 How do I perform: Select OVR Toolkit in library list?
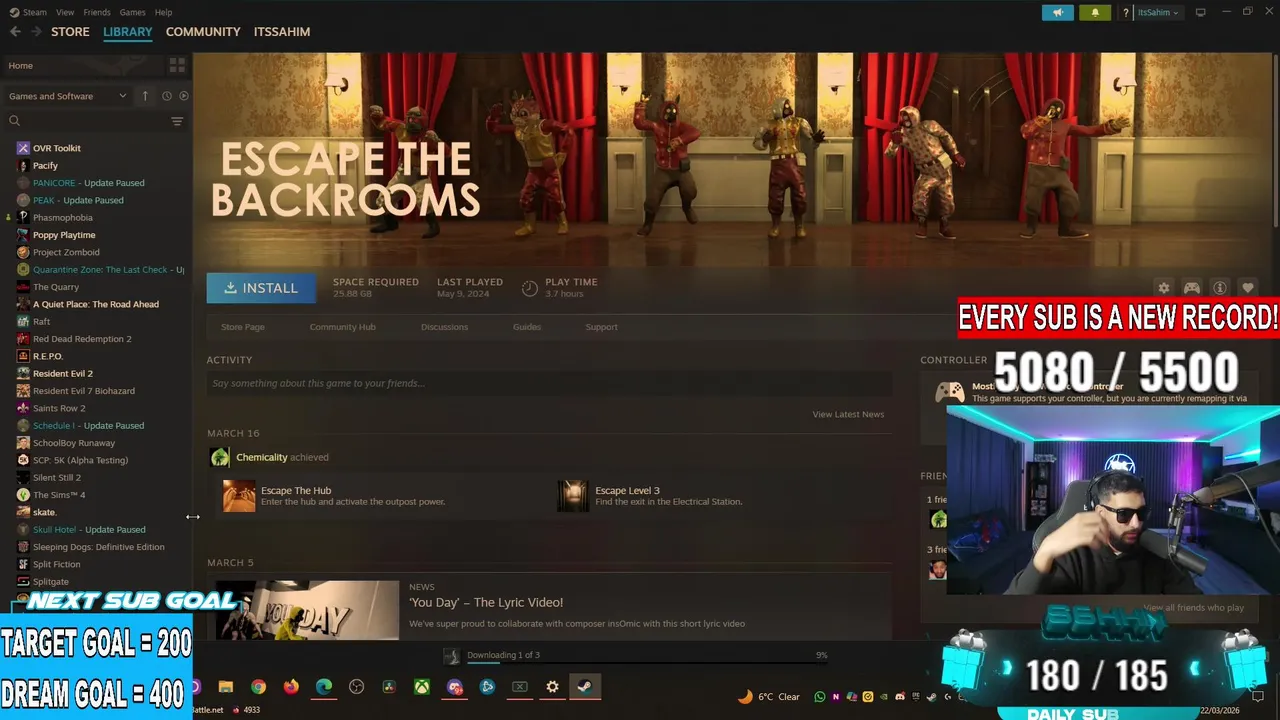56,148
